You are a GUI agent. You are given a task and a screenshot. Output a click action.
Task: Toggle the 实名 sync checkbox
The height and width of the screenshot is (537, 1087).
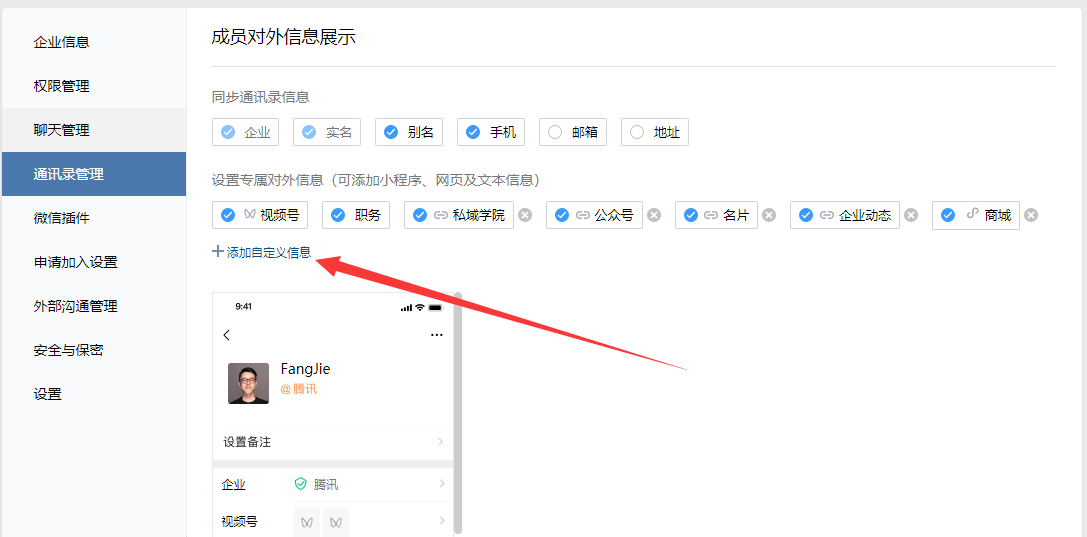pyautogui.click(x=309, y=132)
